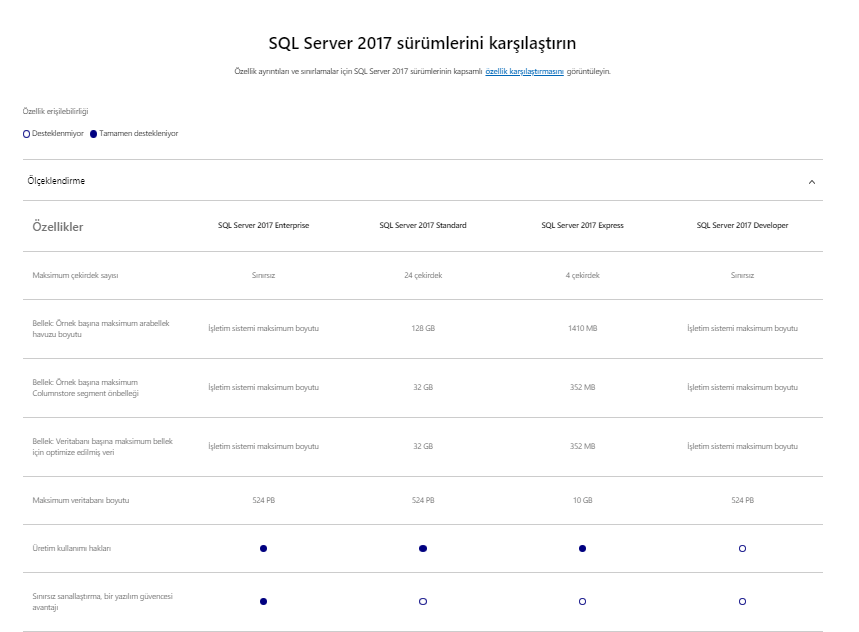Click the Columnstore segment önbelleği row label
859x632 pixels.
pyautogui.click(x=85, y=388)
